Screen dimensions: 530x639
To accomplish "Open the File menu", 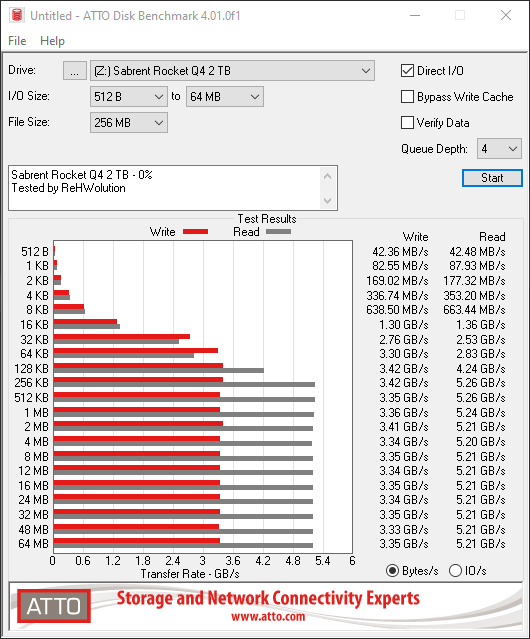I will point(17,41).
